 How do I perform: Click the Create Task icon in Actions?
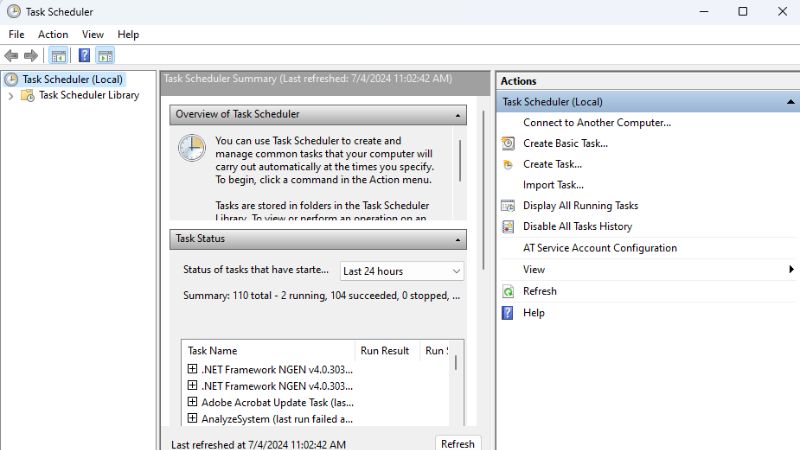pyautogui.click(x=508, y=164)
